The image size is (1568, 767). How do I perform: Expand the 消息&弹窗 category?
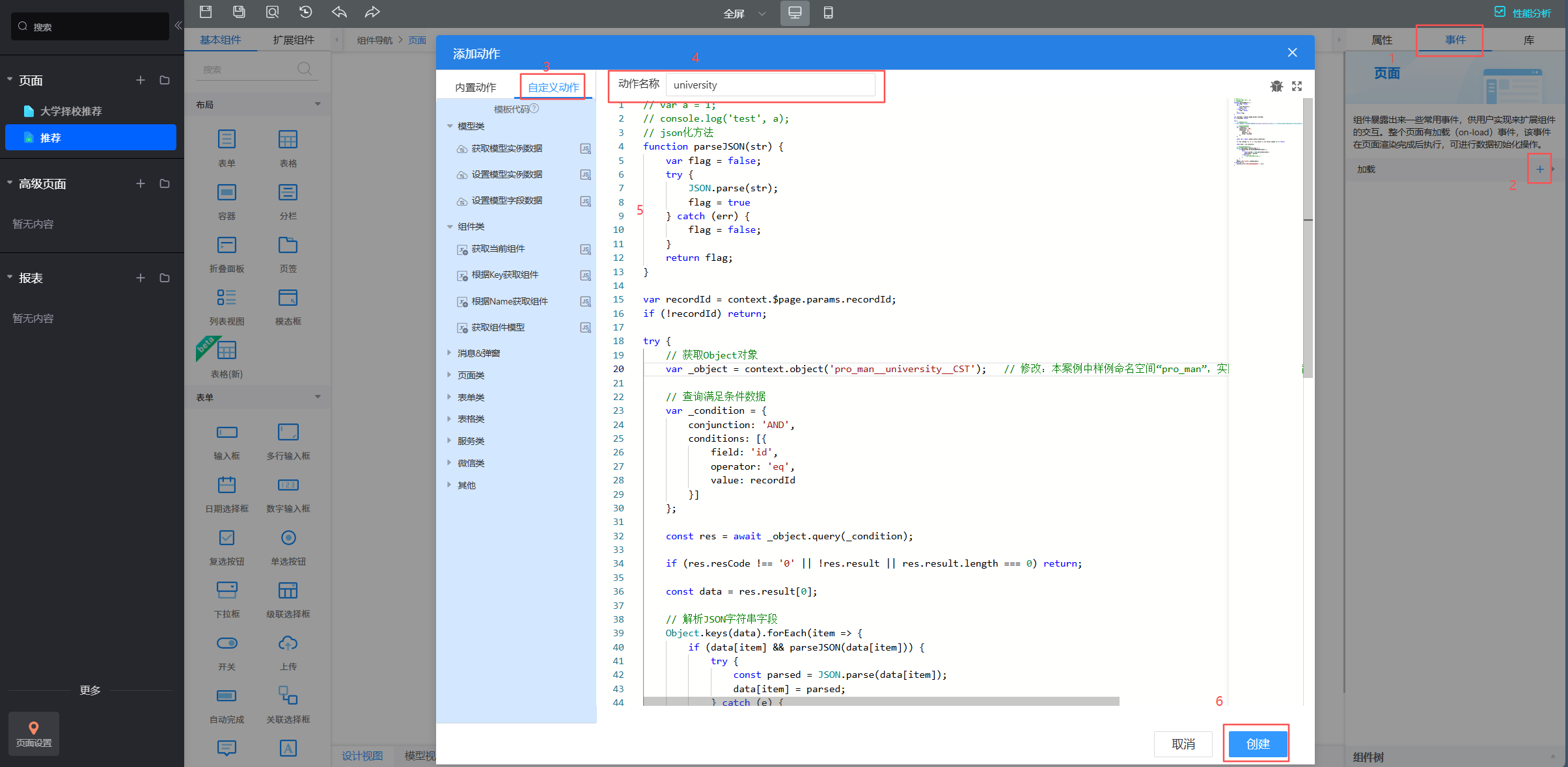pyautogui.click(x=450, y=353)
